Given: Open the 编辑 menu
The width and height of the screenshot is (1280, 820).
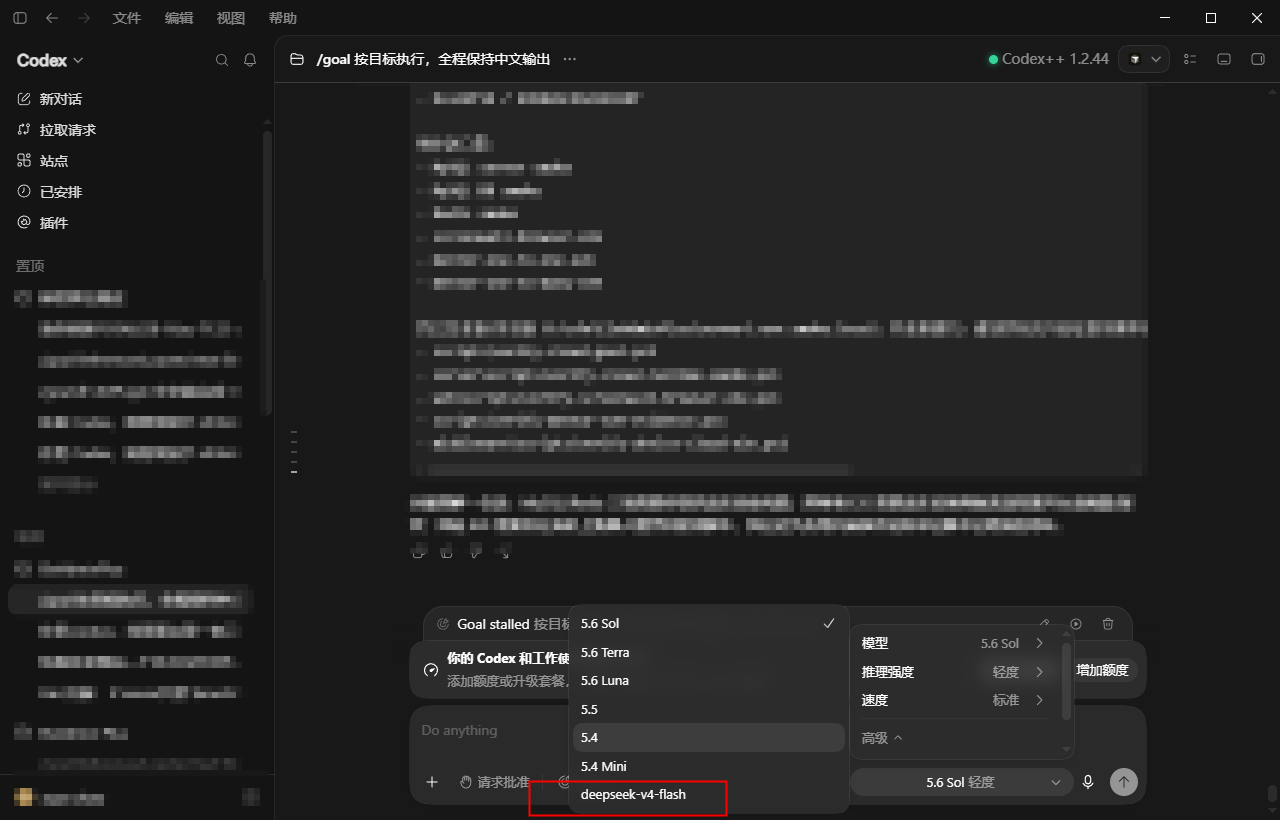Looking at the screenshot, I should click(179, 18).
